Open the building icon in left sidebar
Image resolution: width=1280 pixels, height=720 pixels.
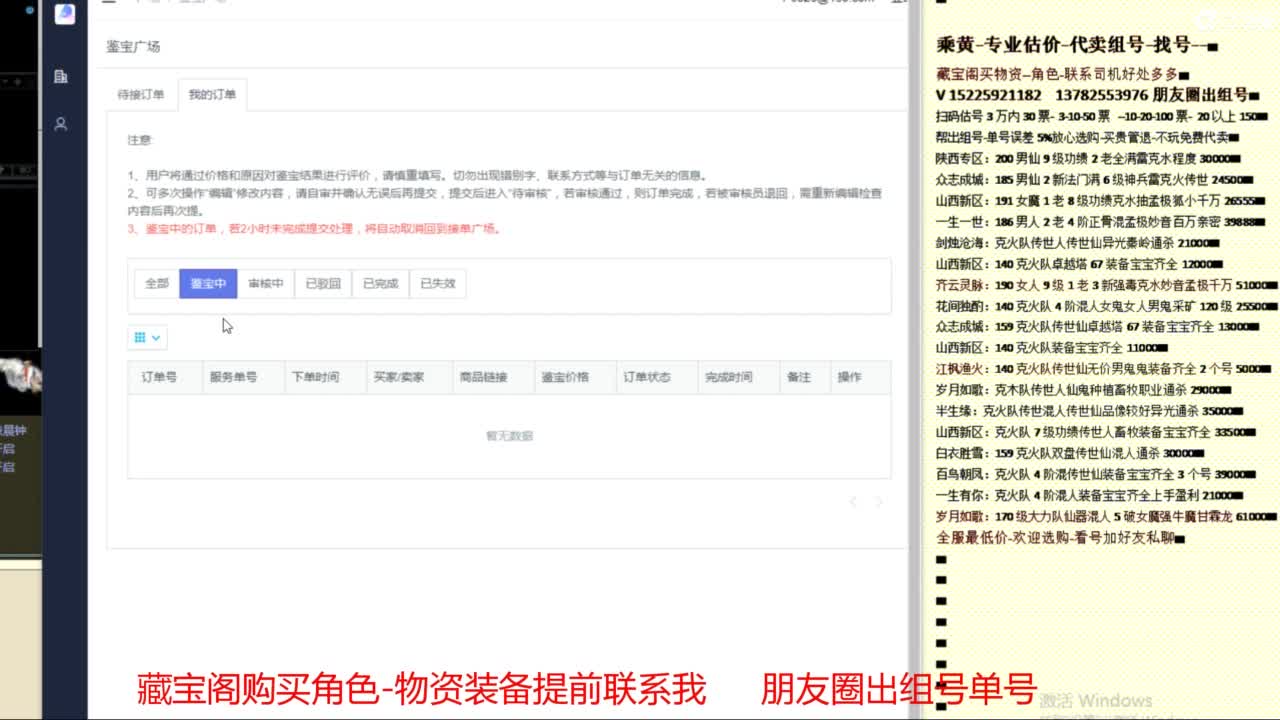pos(61,76)
